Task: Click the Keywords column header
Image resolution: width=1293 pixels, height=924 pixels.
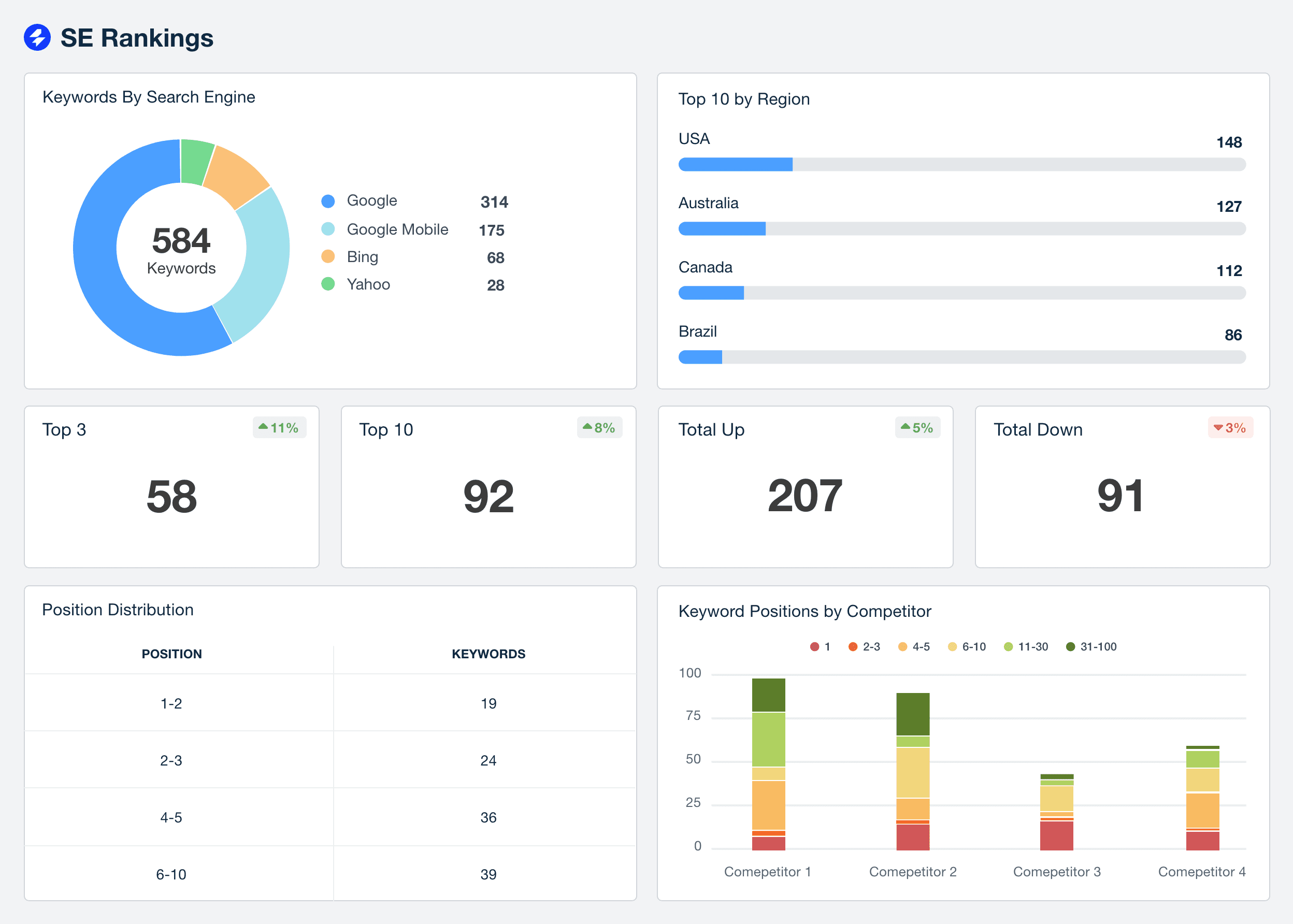Action: [489, 653]
